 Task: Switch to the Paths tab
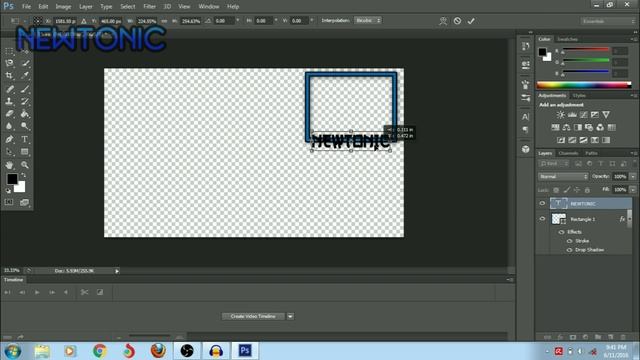(591, 153)
